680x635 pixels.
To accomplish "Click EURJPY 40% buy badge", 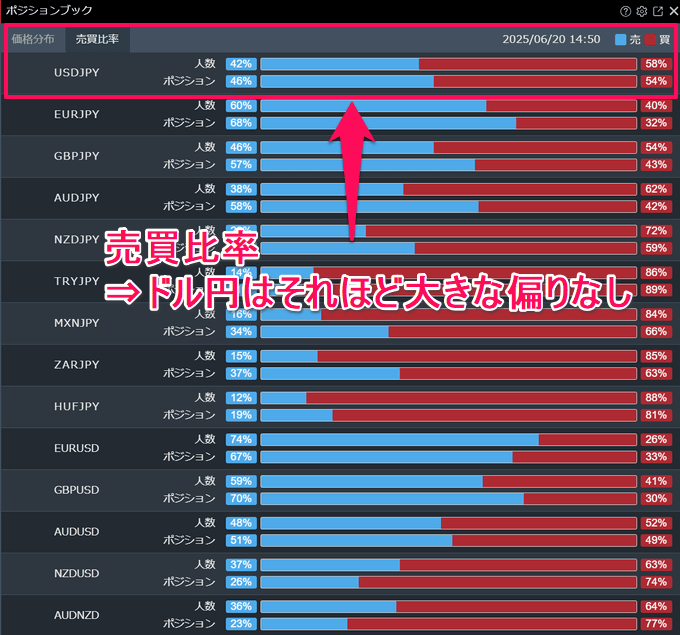I will [x=656, y=105].
